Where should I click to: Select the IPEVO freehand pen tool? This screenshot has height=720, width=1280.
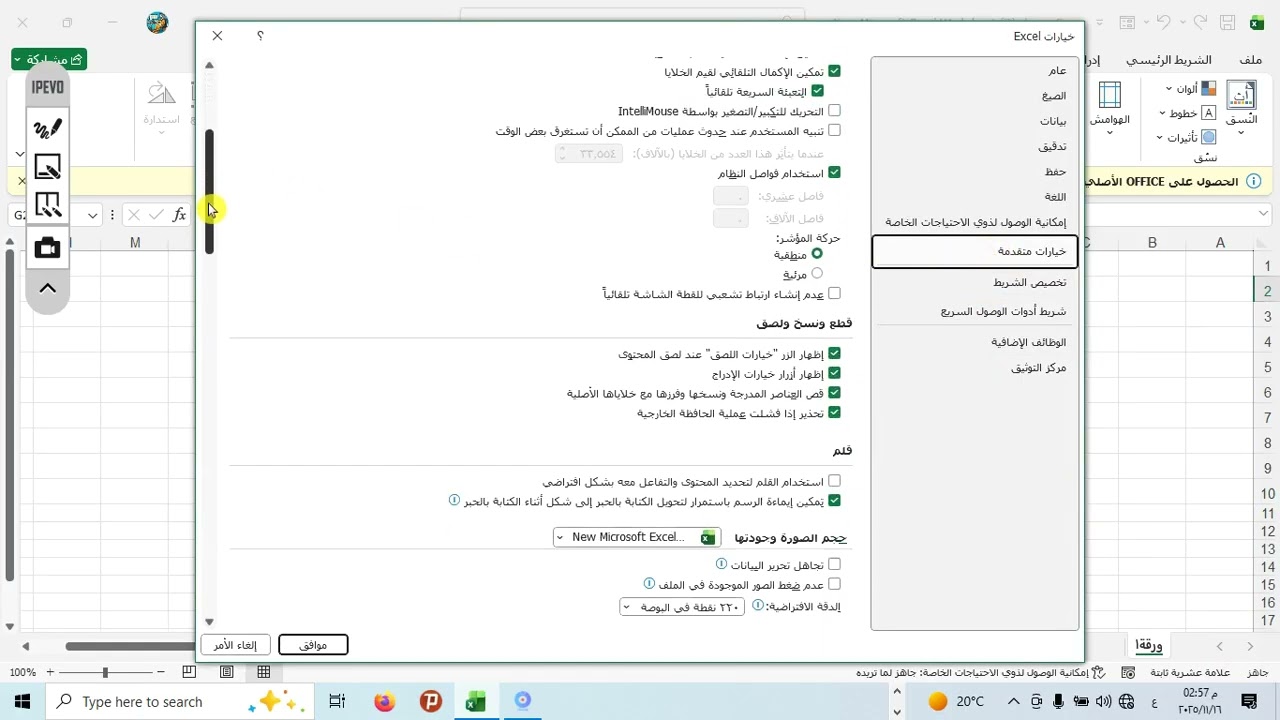tap(47, 128)
